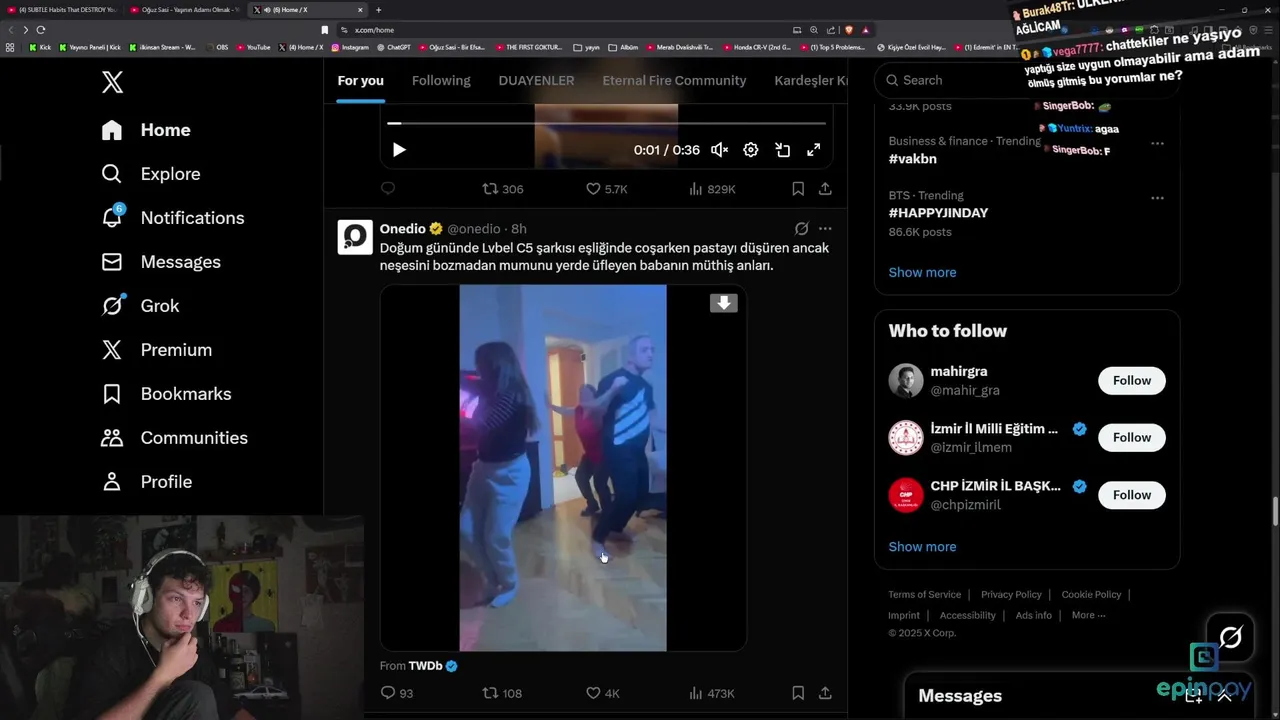Viewport: 1280px width, 720px height.
Task: Repost the post with 306 reposts
Action: tap(503, 189)
